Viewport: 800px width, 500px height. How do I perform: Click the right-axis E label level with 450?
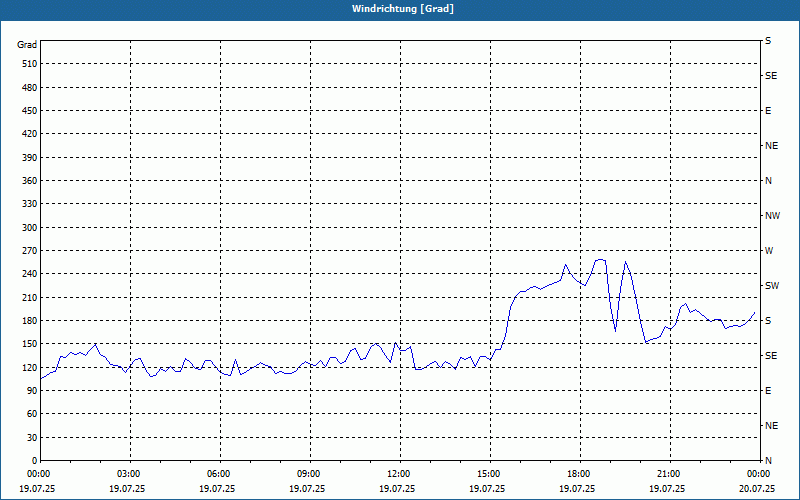click(x=768, y=111)
